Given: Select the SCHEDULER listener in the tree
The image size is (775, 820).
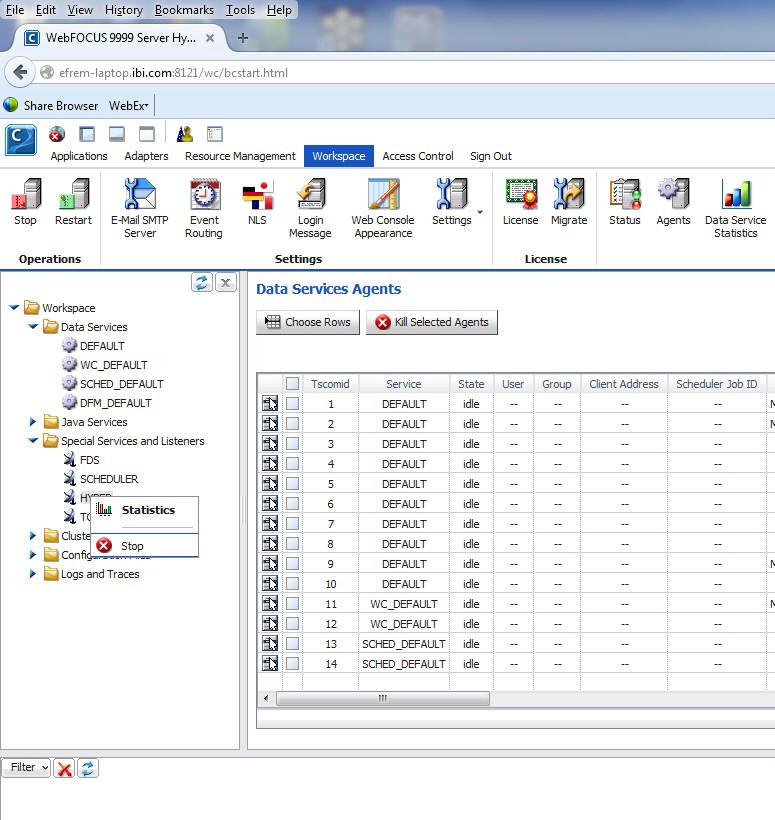Looking at the screenshot, I should tap(109, 479).
